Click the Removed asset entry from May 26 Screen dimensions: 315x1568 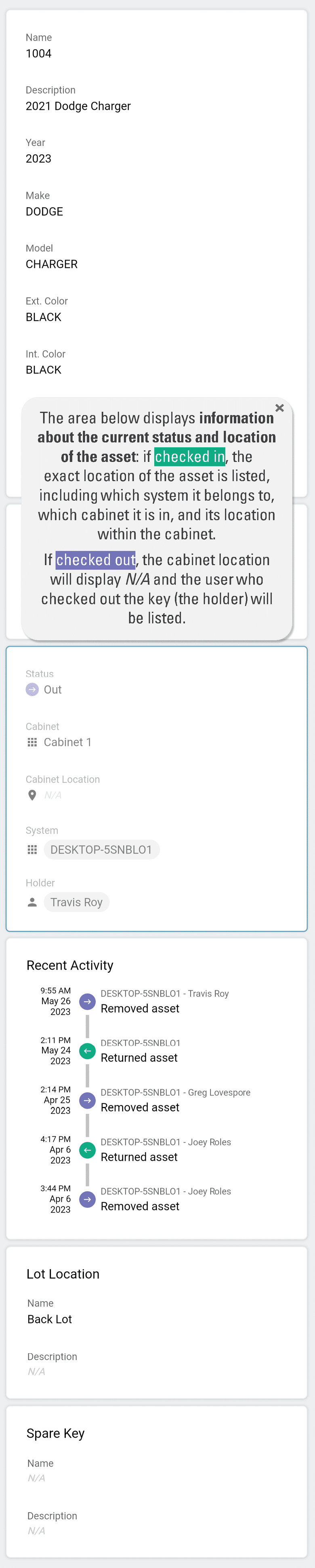click(x=139, y=1008)
